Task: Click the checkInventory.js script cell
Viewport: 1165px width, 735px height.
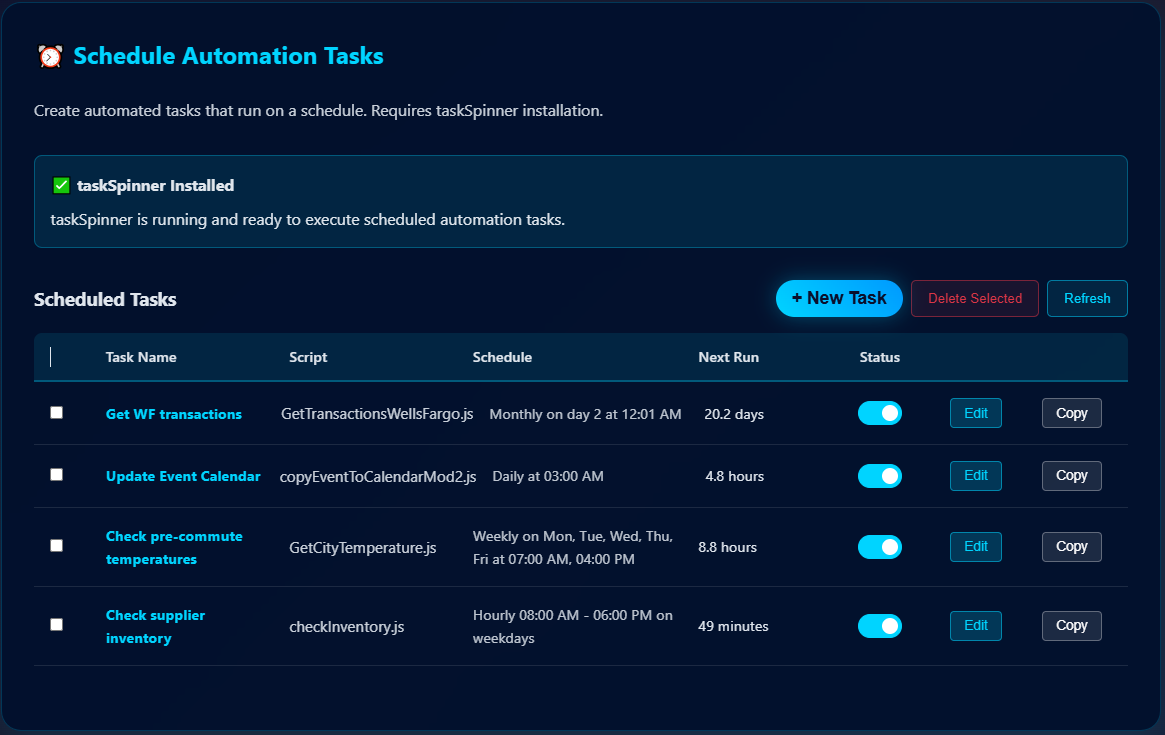Action: [x=346, y=626]
